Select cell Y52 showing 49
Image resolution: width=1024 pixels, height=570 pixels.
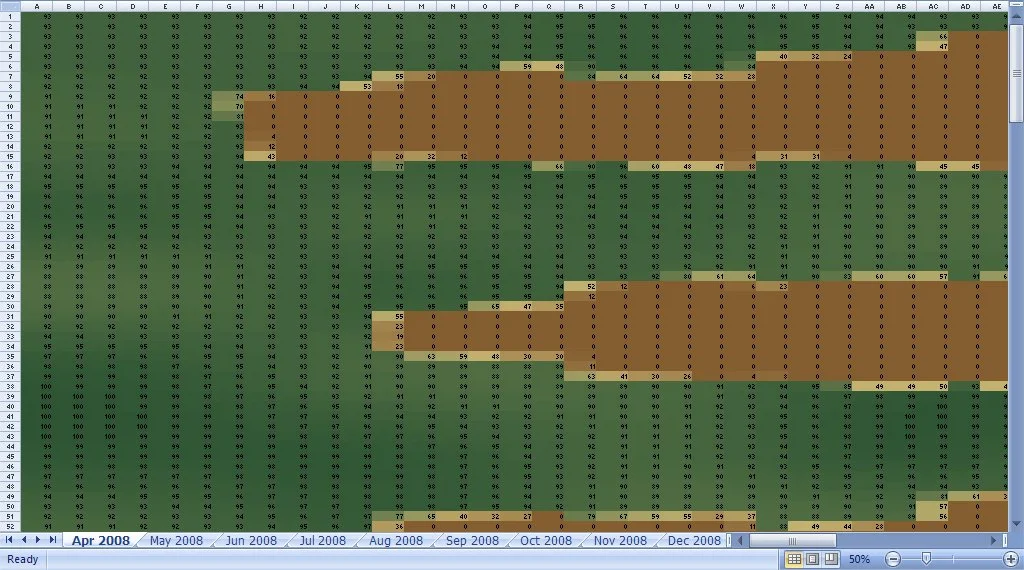coord(805,526)
